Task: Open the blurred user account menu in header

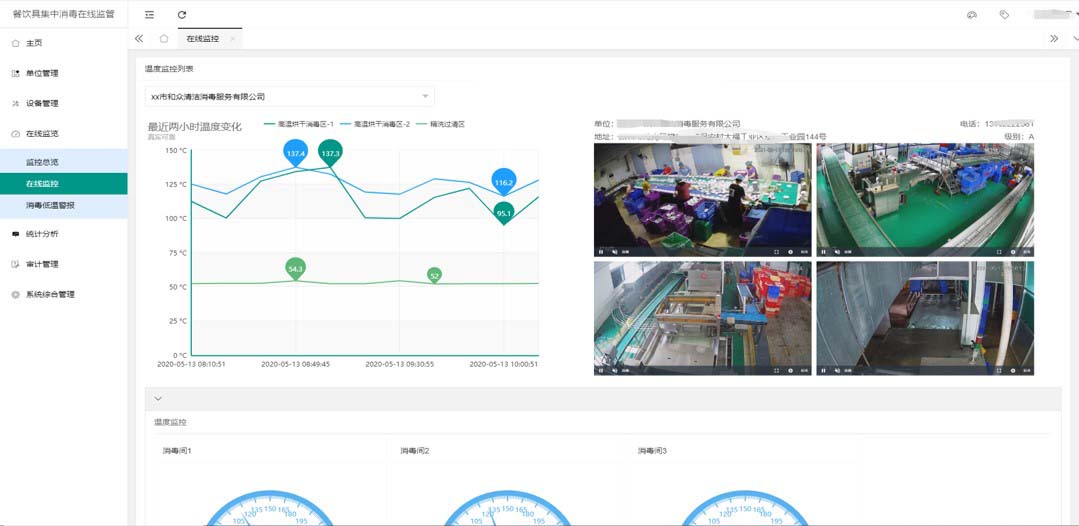Action: 1053,14
